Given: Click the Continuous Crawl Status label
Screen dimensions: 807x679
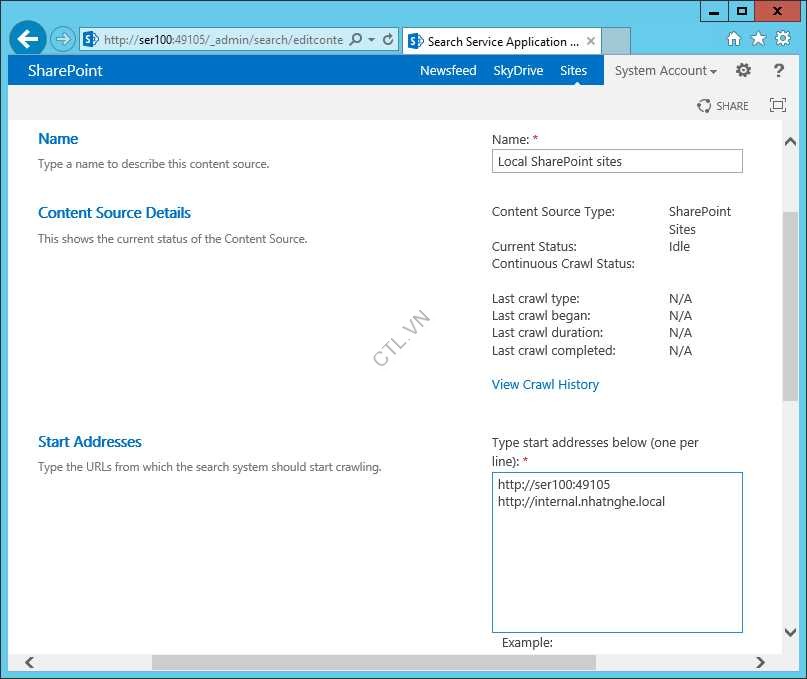Looking at the screenshot, I should click(563, 264).
